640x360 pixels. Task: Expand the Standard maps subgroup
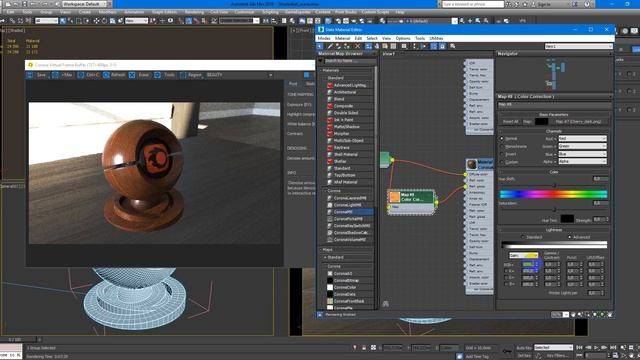pos(325,258)
